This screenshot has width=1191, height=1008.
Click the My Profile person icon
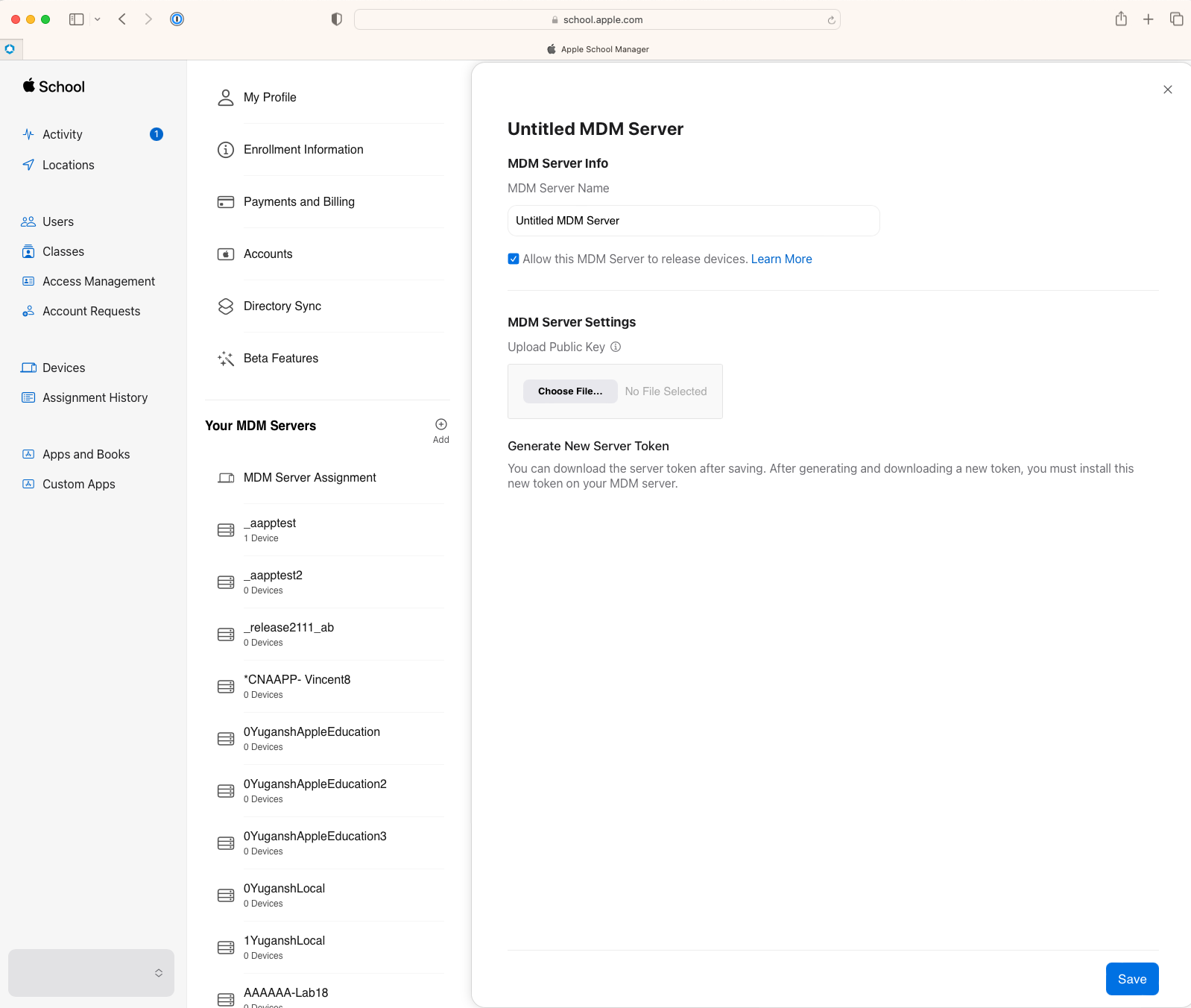coord(226,98)
